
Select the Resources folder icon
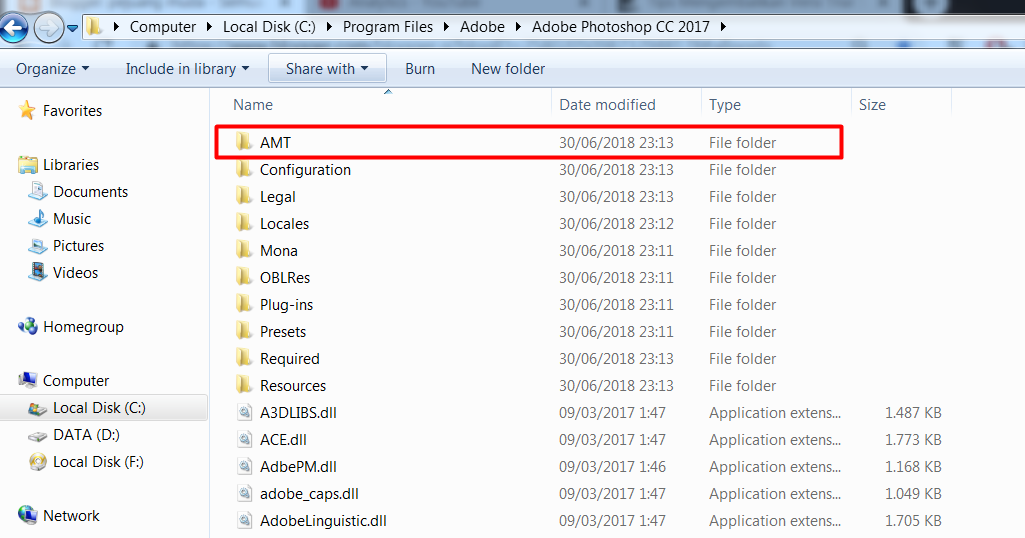[244, 384]
